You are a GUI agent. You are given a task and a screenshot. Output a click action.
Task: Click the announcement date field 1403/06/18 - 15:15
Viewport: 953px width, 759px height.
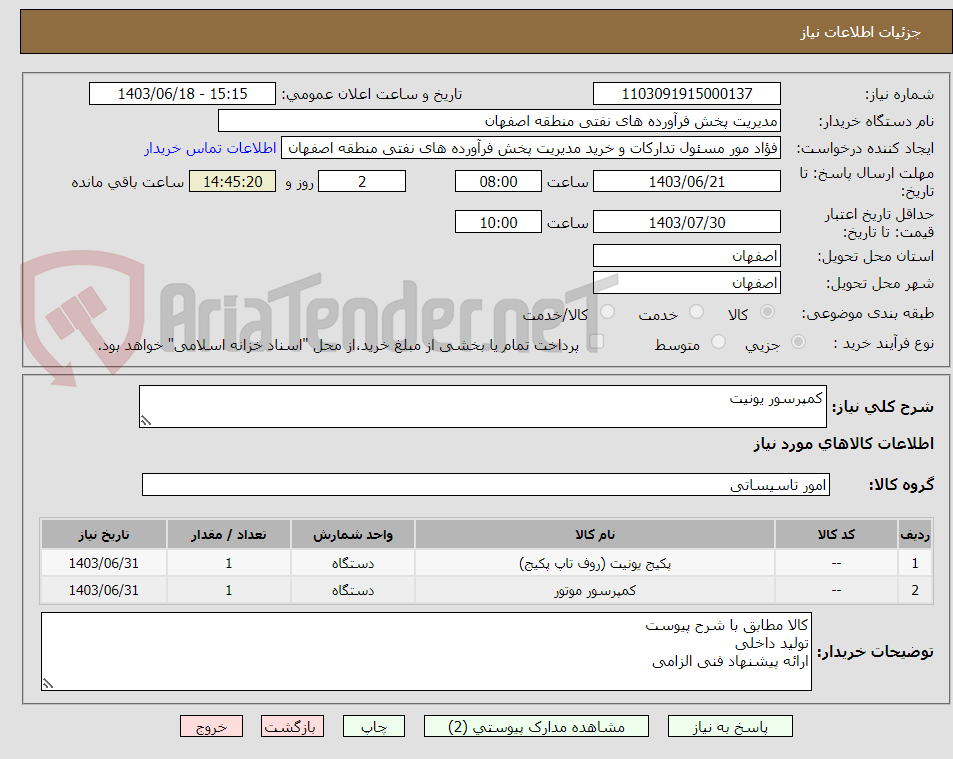182,94
